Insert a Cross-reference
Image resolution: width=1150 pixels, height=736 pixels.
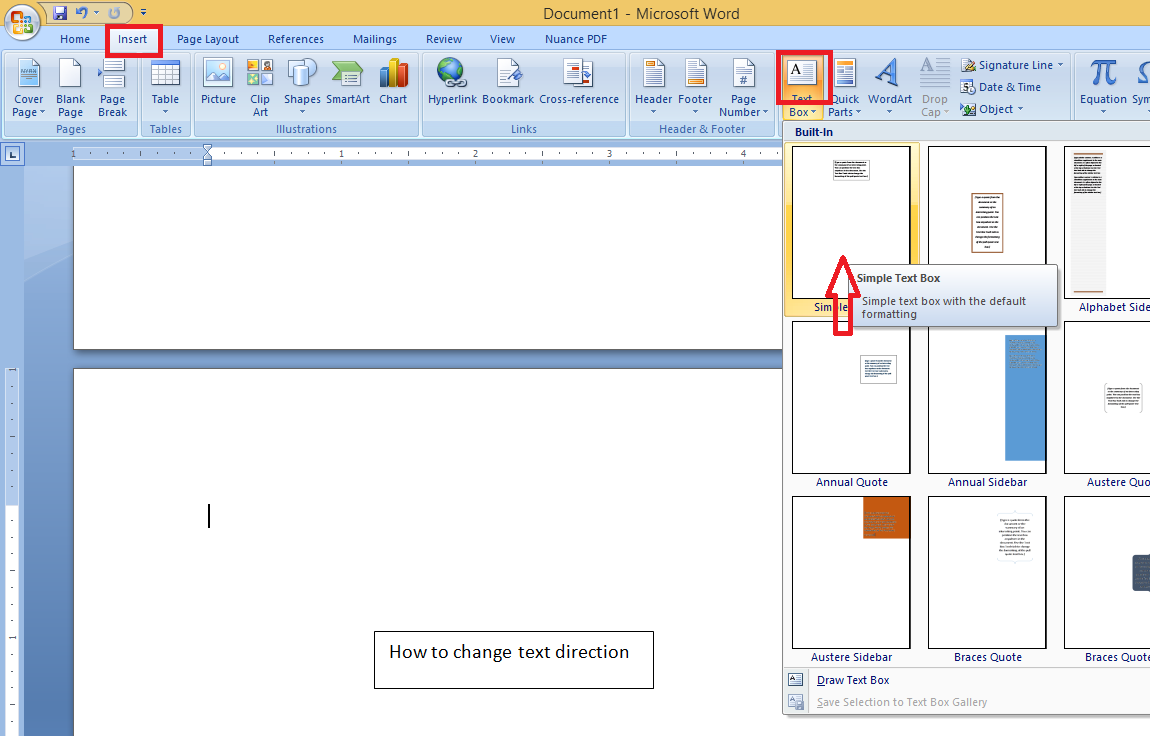579,82
